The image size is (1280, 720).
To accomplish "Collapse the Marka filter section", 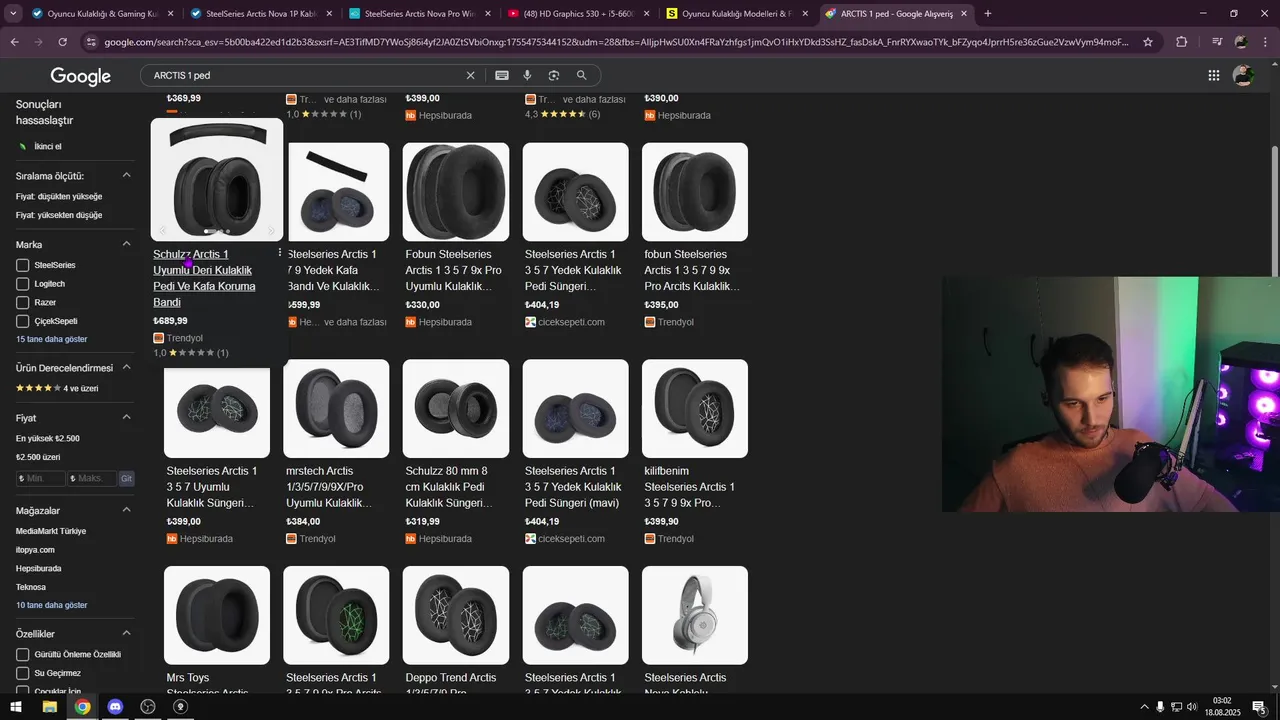I will pos(127,244).
